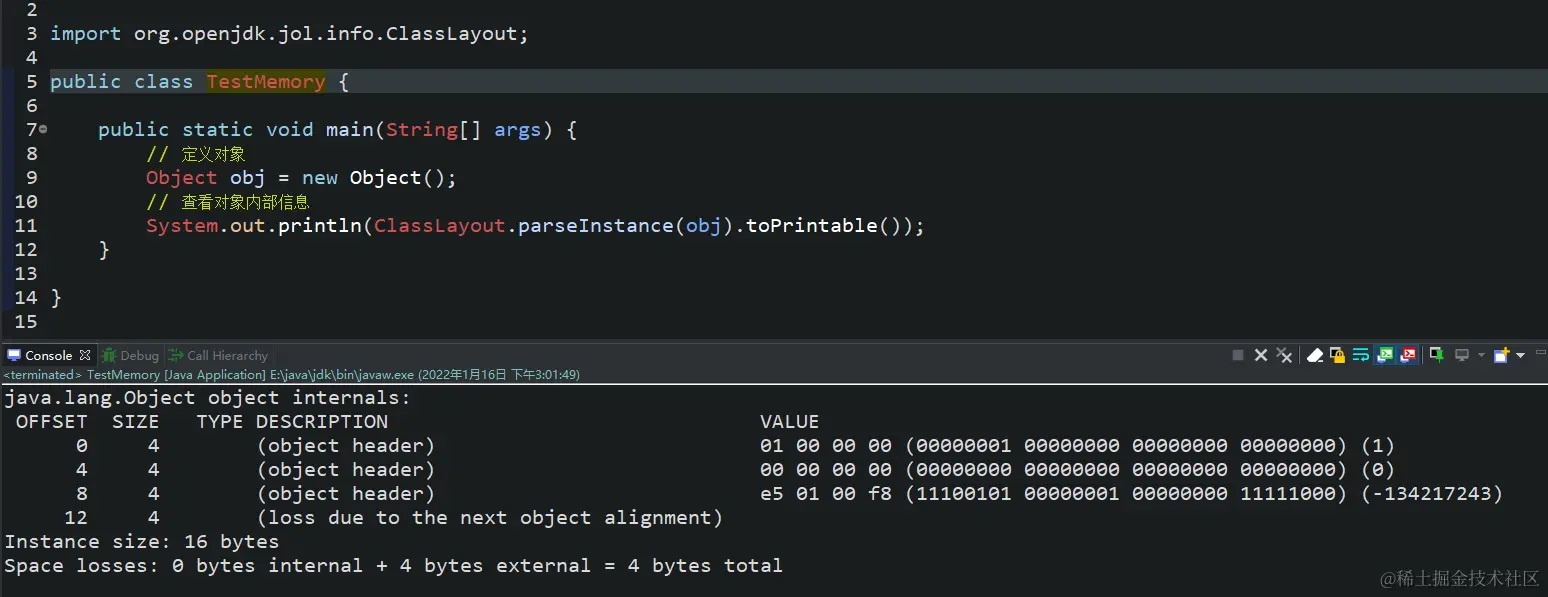This screenshot has height=597, width=1548.
Task: Click the bug icon on the Debug tab
Action: click(109, 355)
